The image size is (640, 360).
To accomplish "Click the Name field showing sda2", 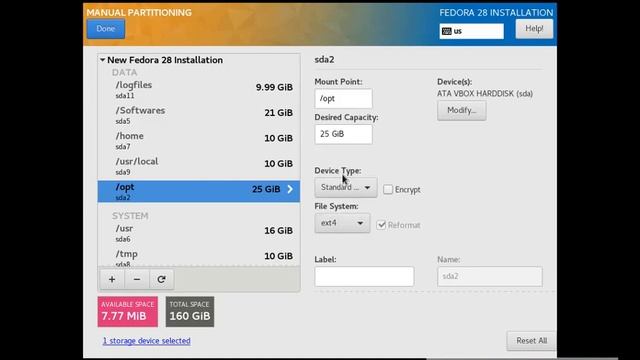I will pos(490,276).
